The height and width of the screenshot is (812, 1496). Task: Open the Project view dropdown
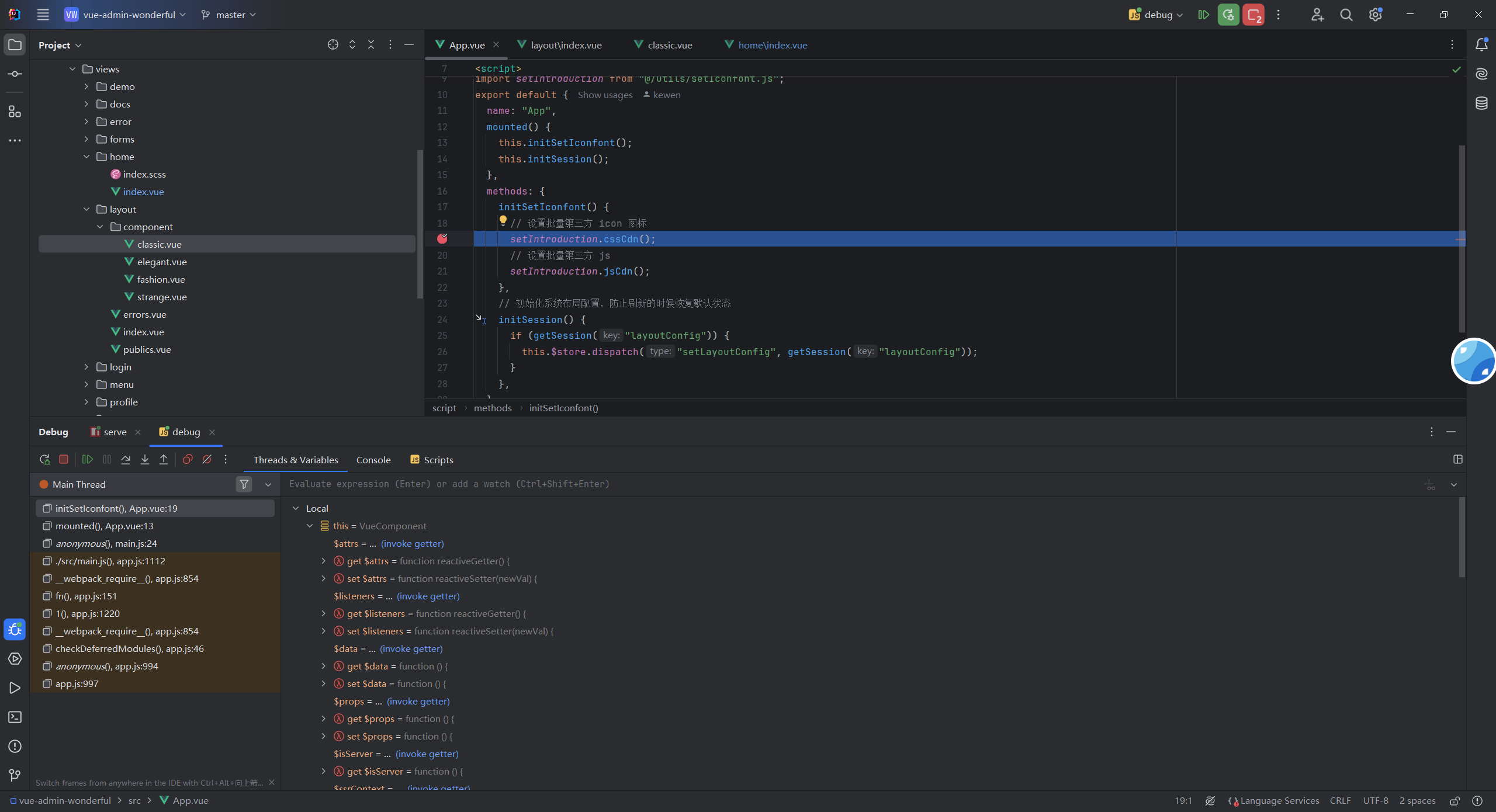pyautogui.click(x=60, y=45)
